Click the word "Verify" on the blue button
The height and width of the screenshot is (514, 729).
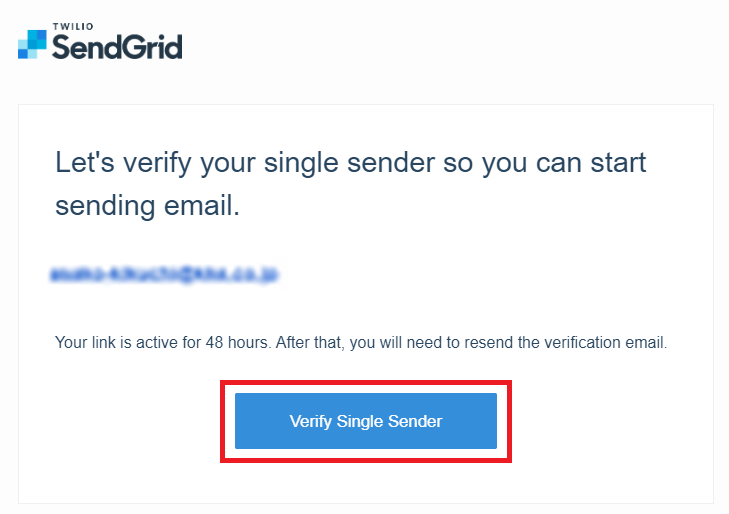pos(311,422)
